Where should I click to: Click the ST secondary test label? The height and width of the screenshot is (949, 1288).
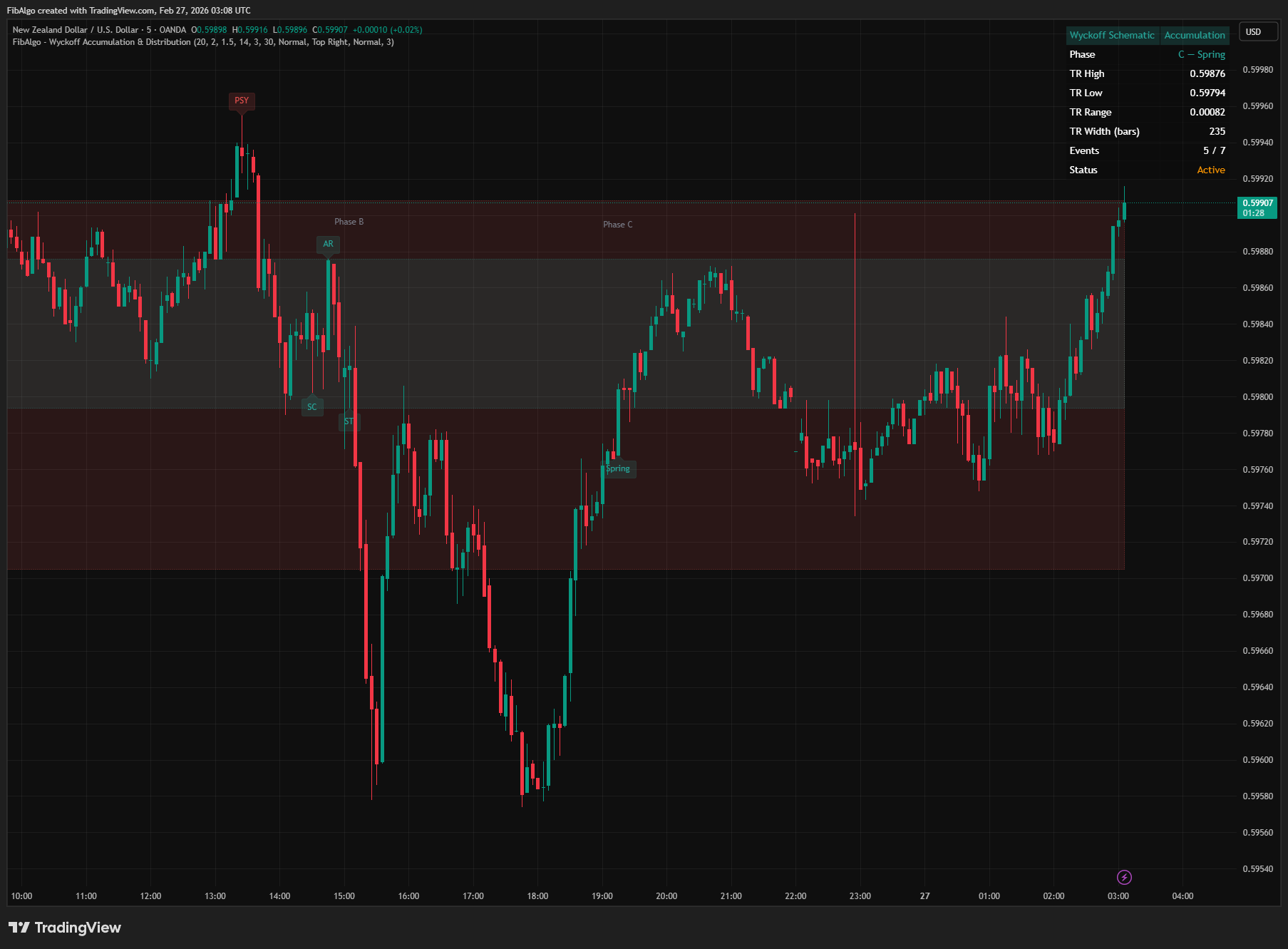tap(349, 421)
